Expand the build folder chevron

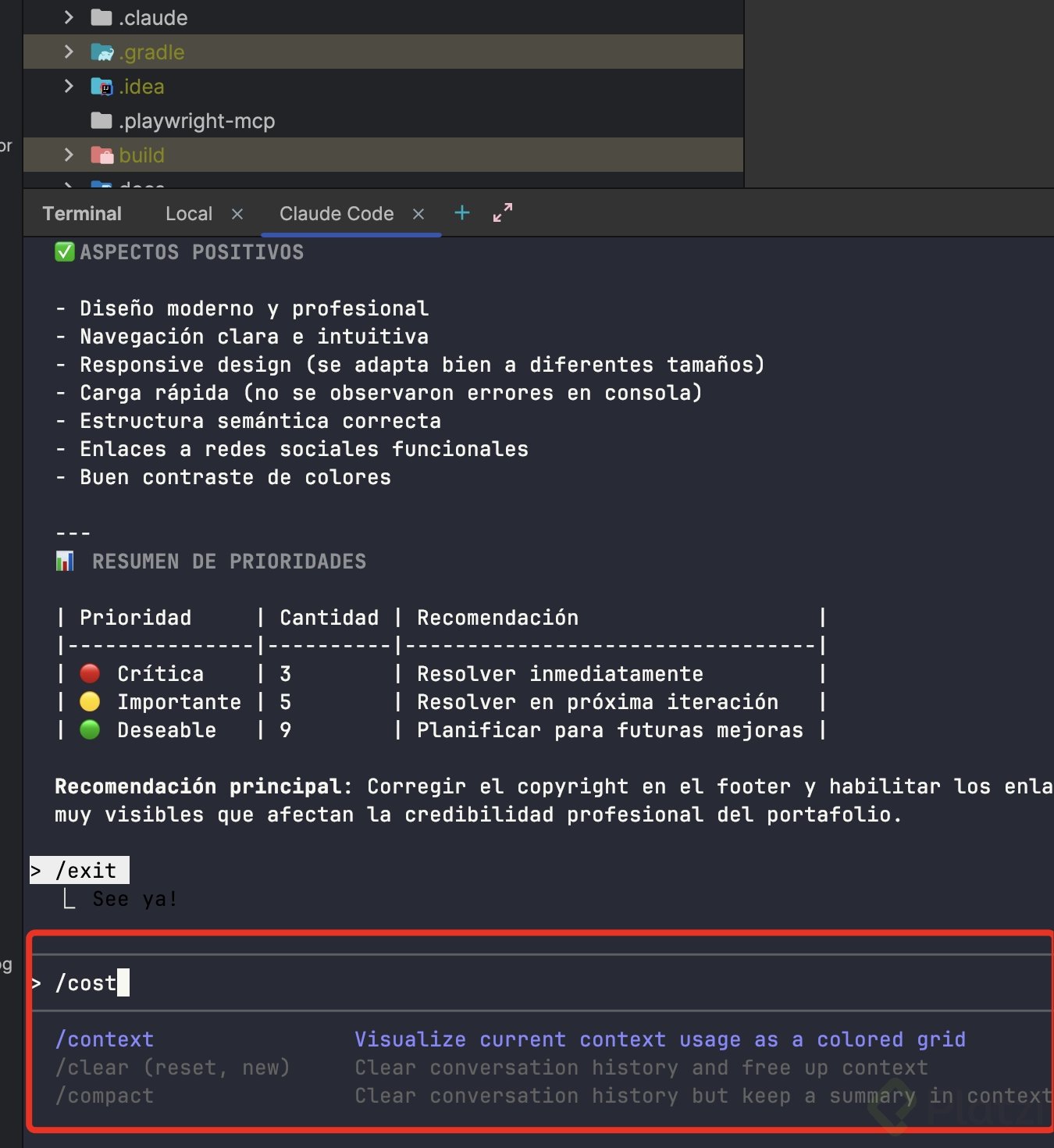coord(69,155)
